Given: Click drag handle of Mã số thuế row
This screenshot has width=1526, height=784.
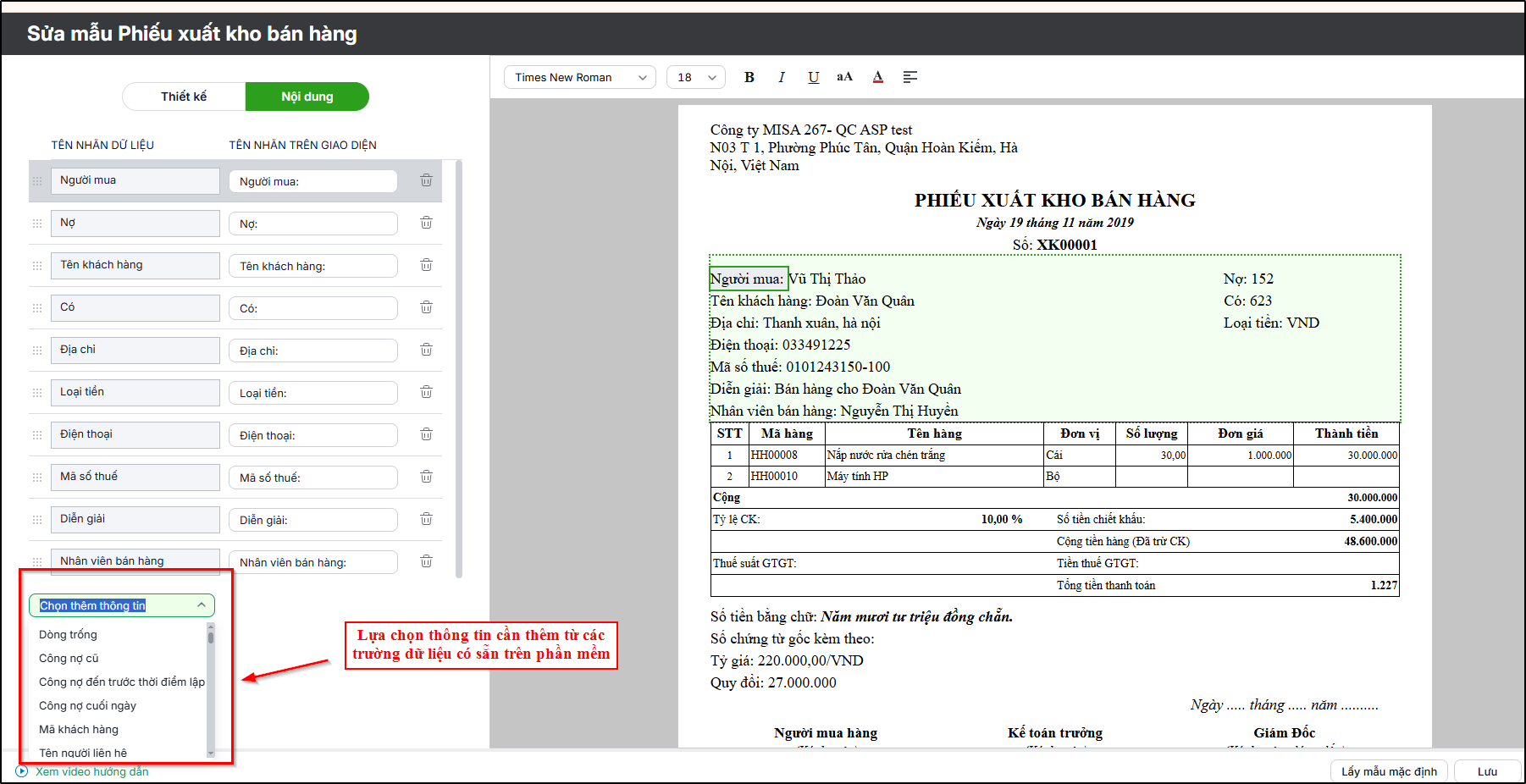Looking at the screenshot, I should coord(37,478).
